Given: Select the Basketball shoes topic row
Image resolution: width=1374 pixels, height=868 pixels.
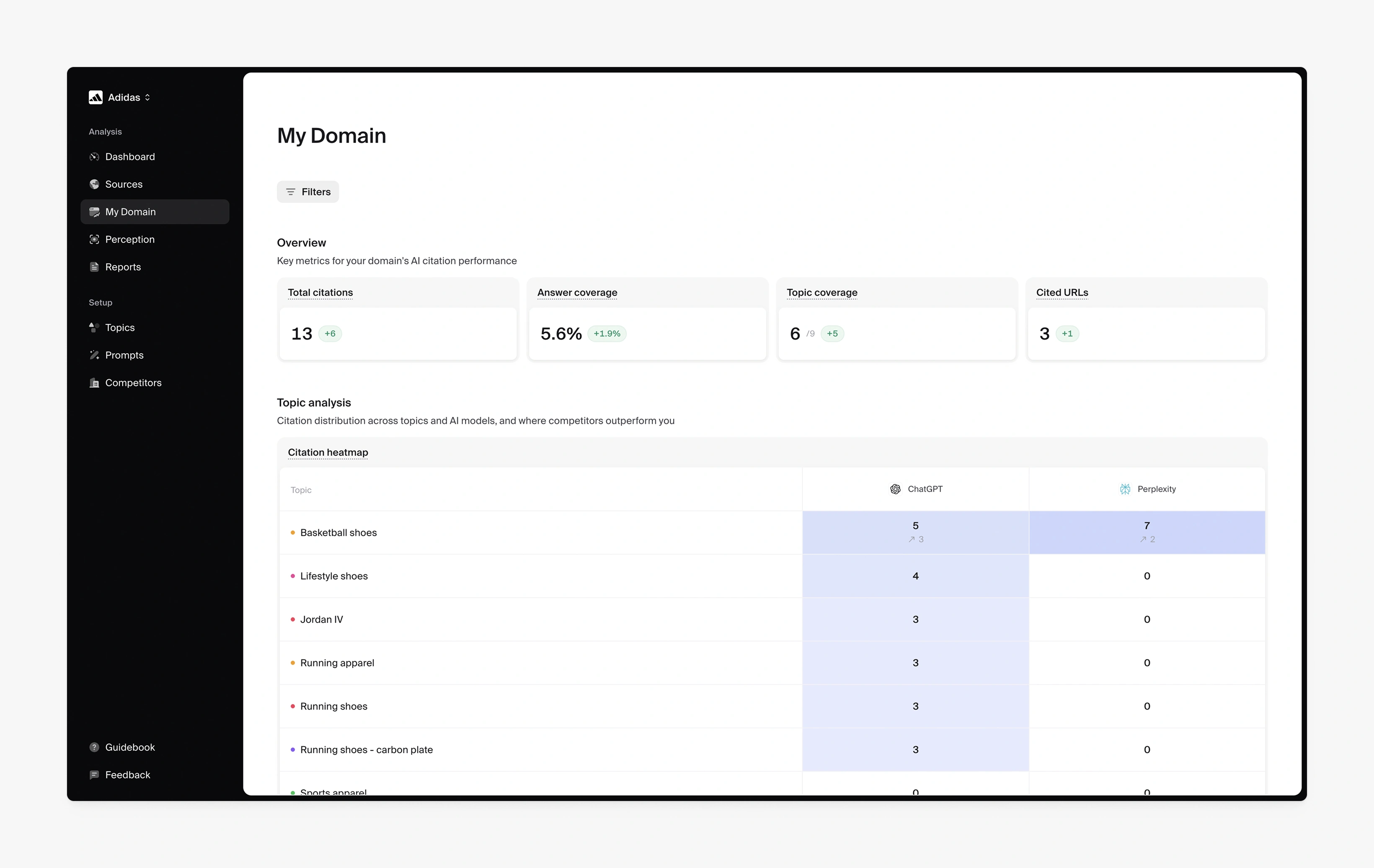Looking at the screenshot, I should pyautogui.click(x=540, y=533).
